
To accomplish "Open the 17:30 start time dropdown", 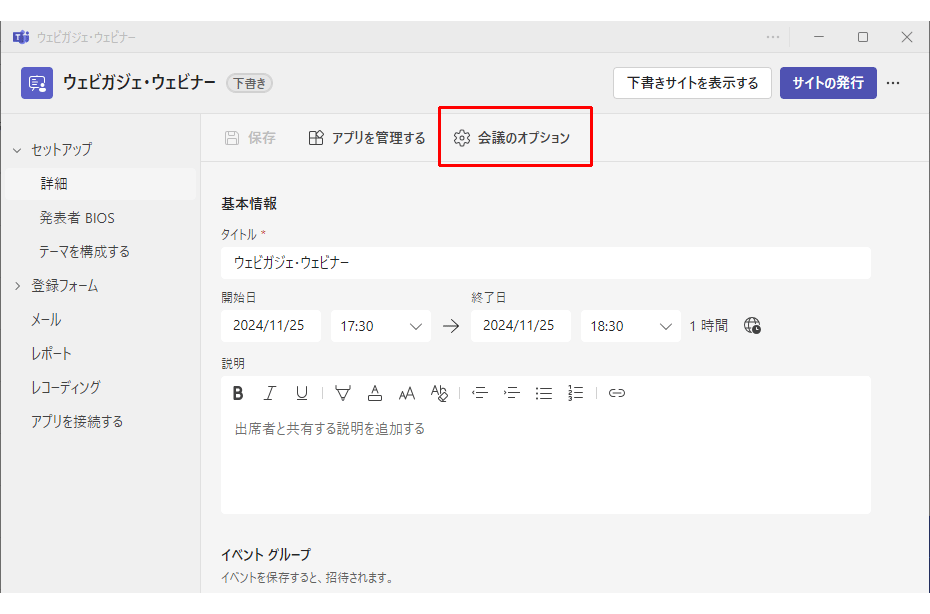I will 380,325.
